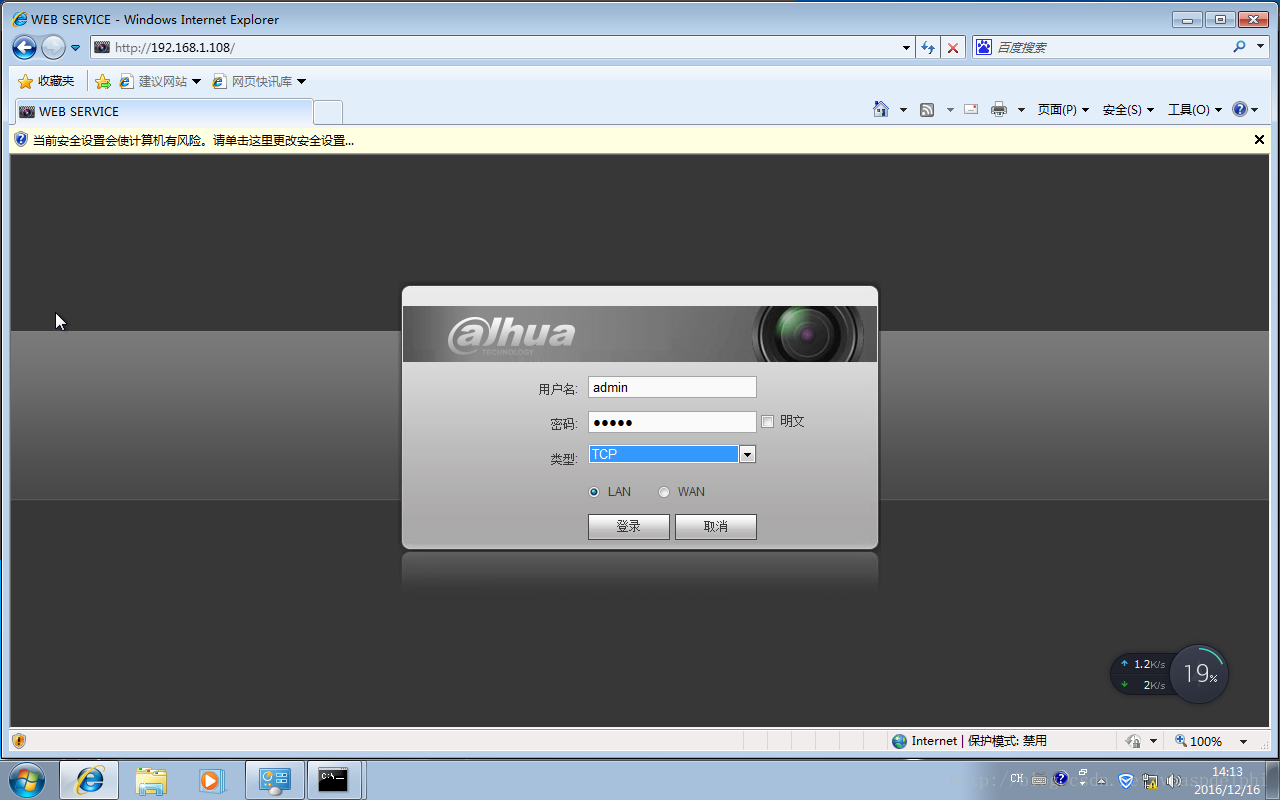The image size is (1280, 800).
Task: Enable the 明文 plaintext checkbox
Action: click(x=768, y=422)
